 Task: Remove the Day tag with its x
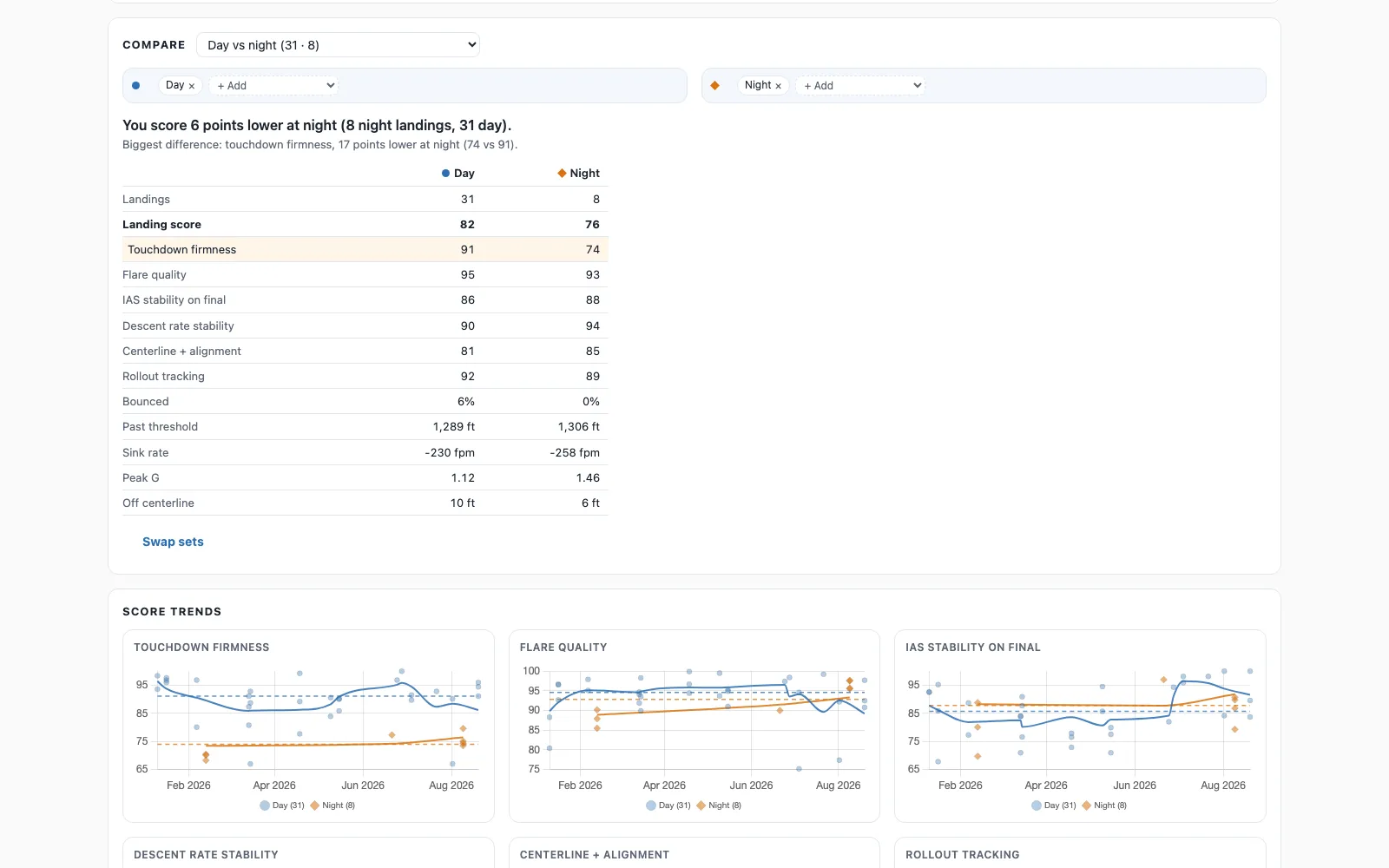pos(192,86)
